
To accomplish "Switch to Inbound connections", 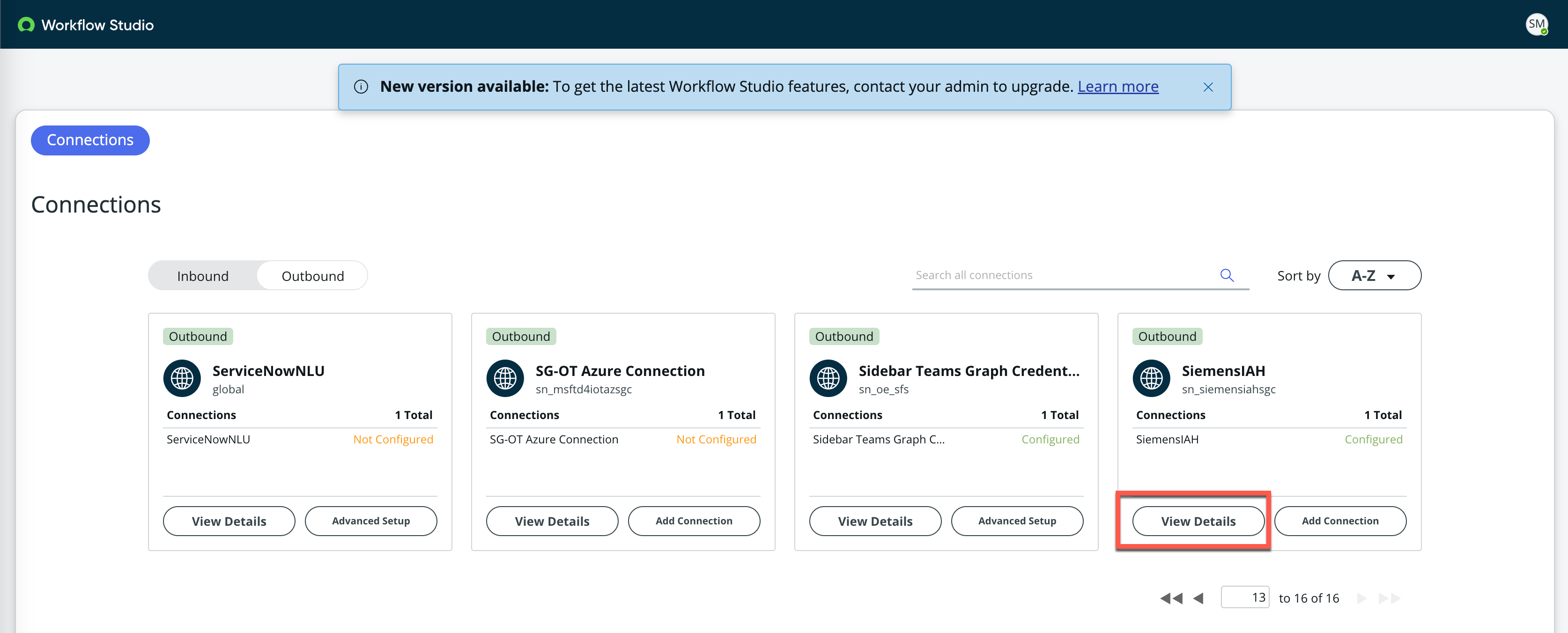I will pos(203,276).
